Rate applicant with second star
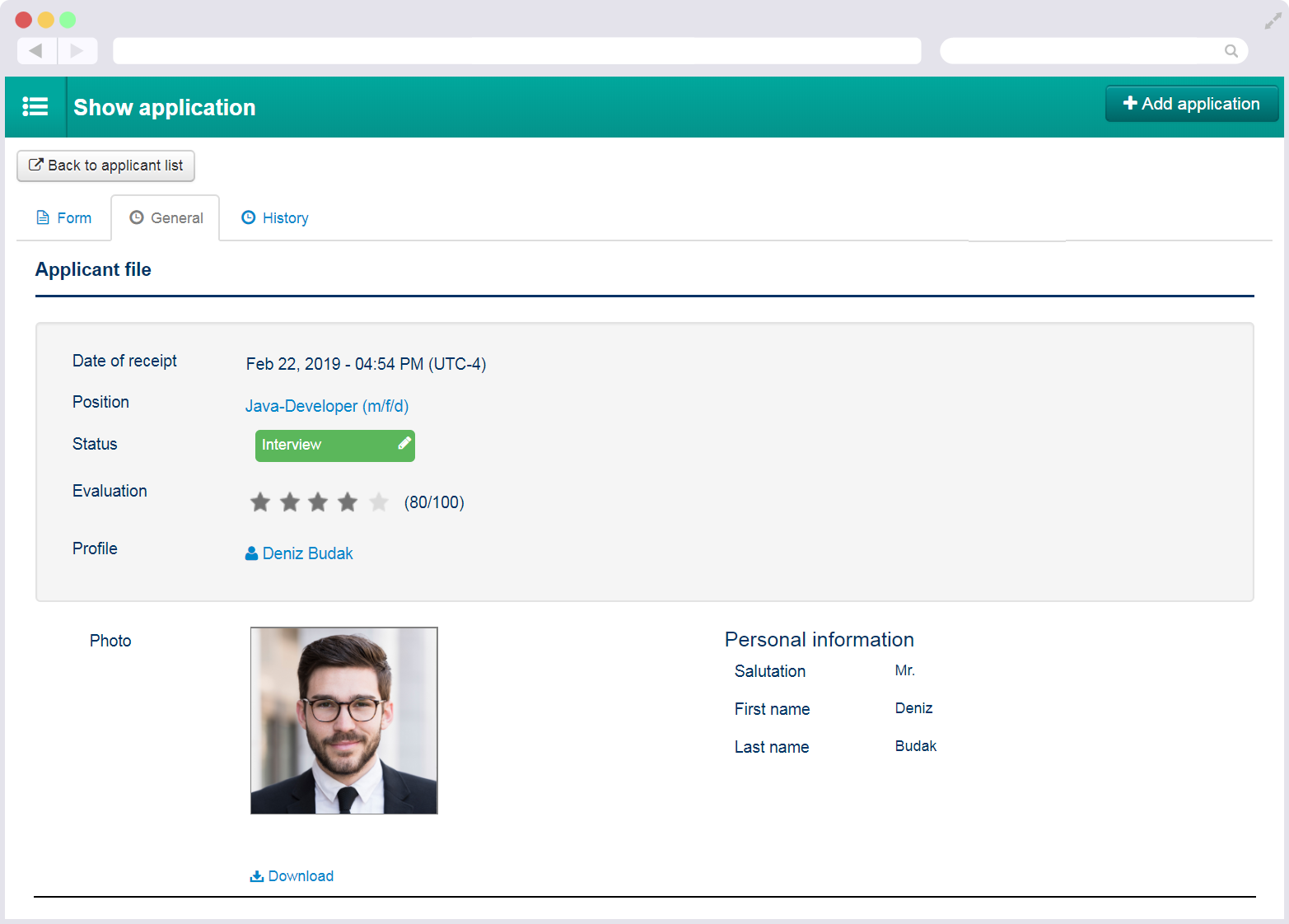 (x=290, y=502)
